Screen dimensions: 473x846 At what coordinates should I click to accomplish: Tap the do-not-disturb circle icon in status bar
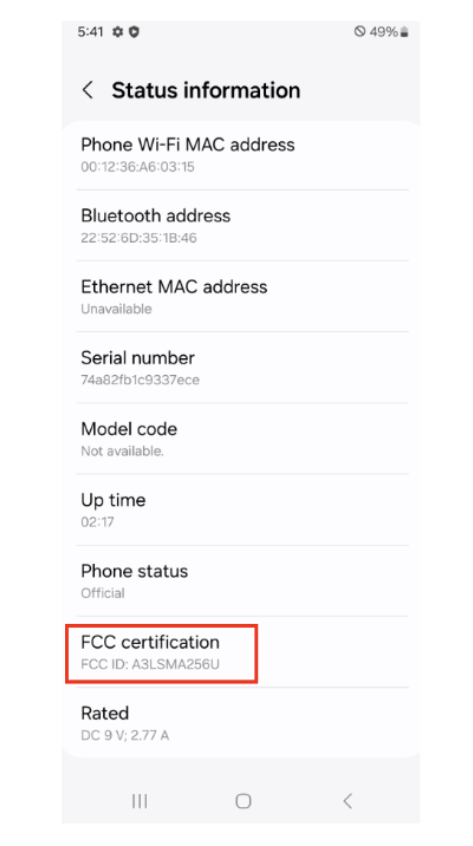[x=360, y=32]
